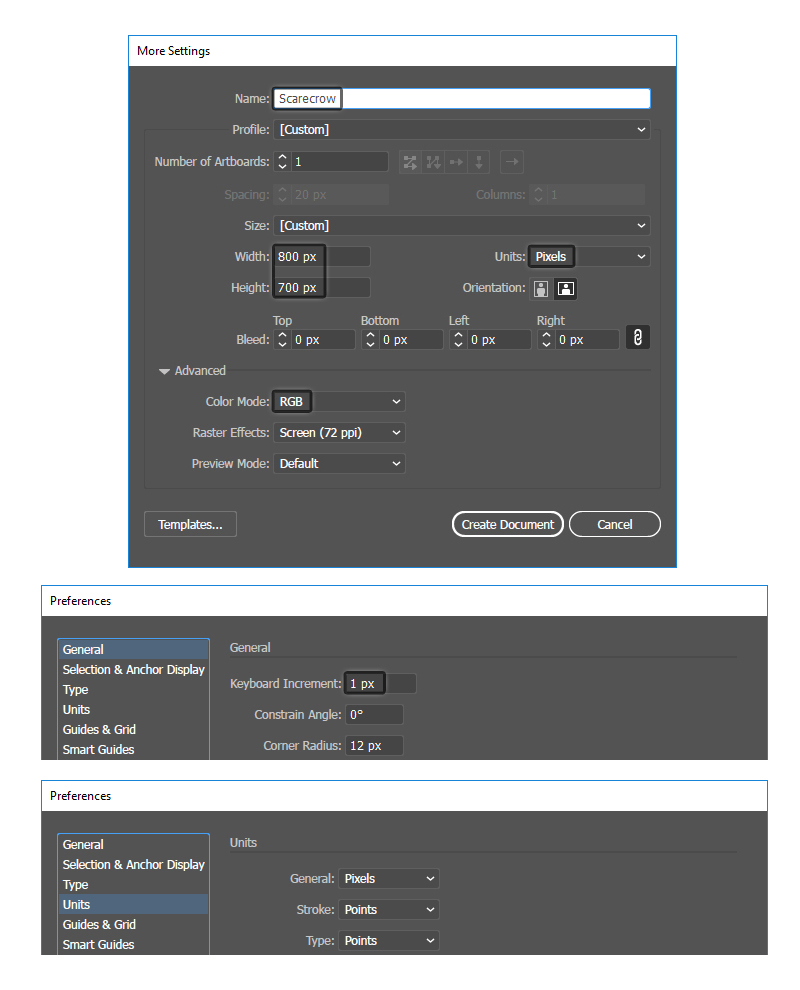This screenshot has height=990, width=800.
Task: Collapse the Advanced section
Action: 165,371
